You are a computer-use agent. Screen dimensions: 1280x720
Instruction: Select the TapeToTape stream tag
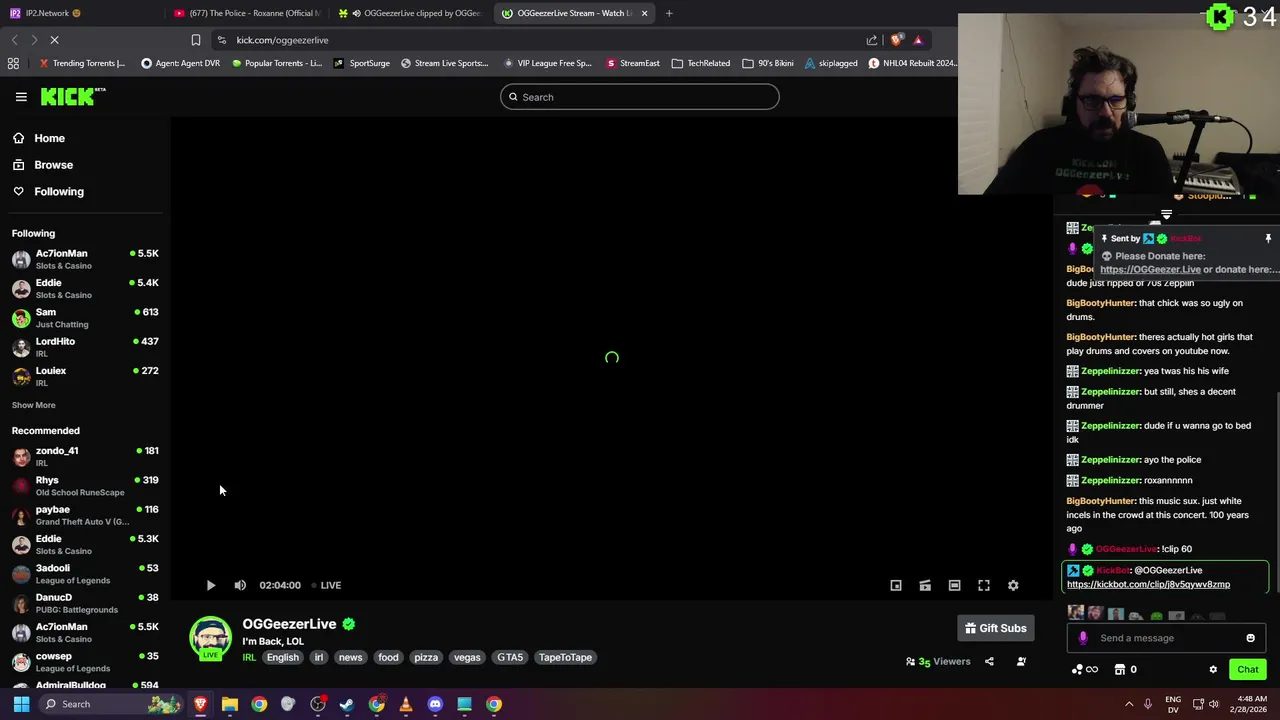565,657
